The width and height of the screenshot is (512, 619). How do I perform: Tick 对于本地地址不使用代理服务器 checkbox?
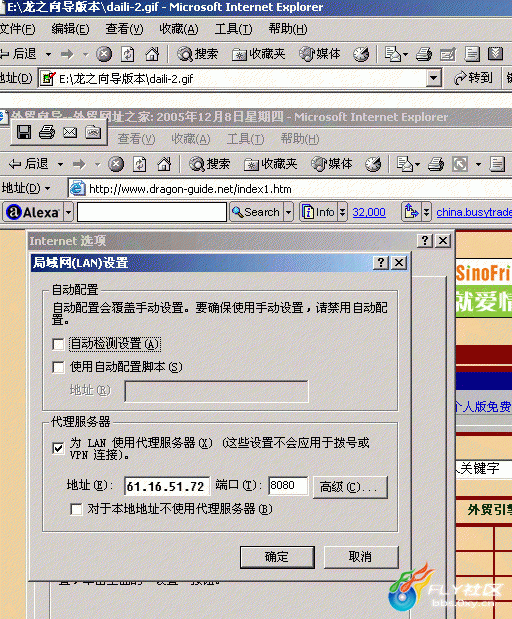click(76, 509)
